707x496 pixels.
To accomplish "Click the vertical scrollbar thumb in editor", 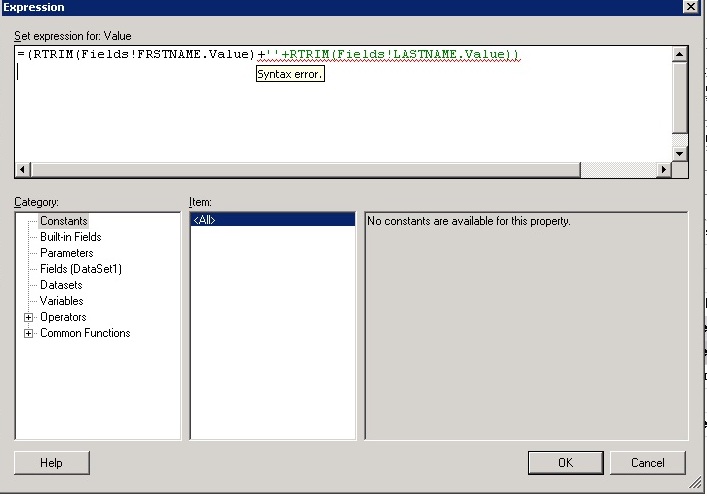I will point(679,98).
